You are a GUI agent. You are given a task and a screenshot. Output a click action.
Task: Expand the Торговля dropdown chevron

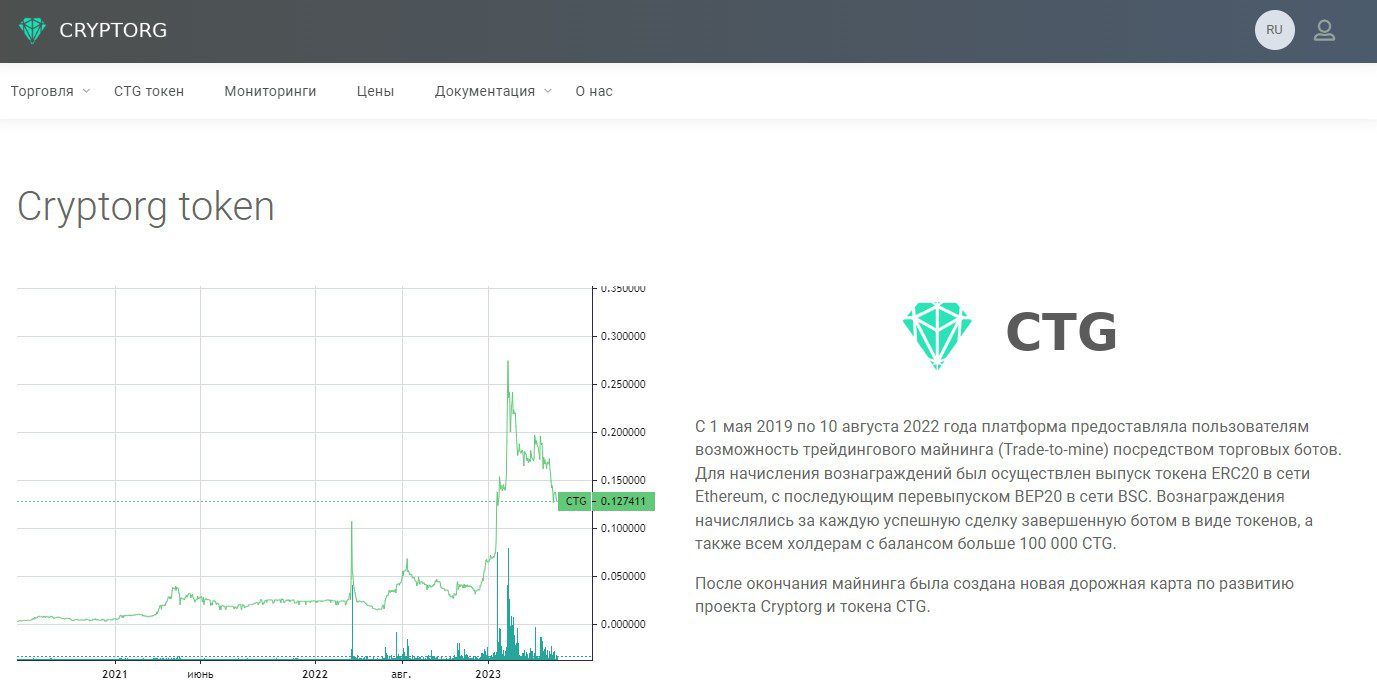(x=86, y=91)
